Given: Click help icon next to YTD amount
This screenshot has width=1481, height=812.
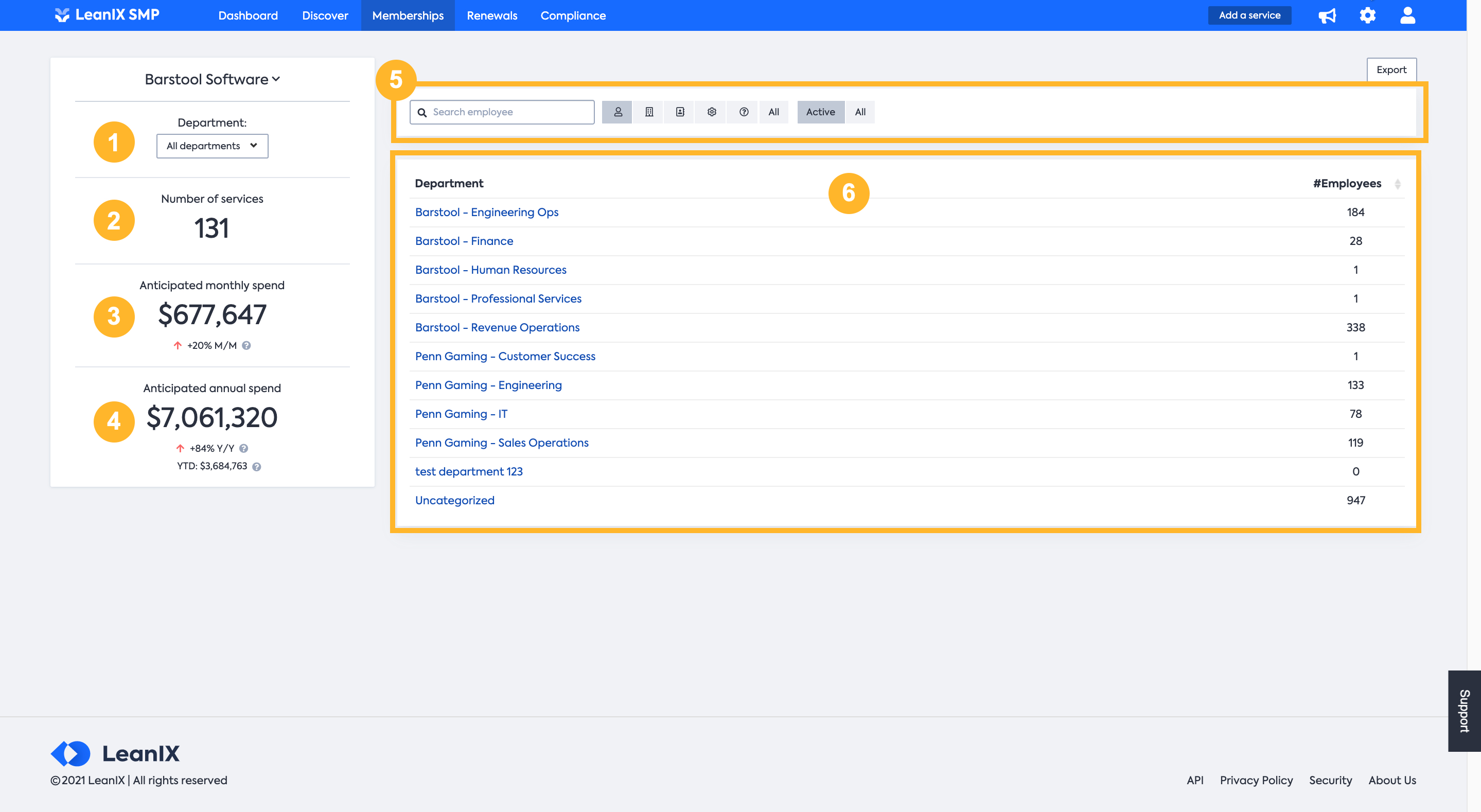Looking at the screenshot, I should (x=256, y=467).
